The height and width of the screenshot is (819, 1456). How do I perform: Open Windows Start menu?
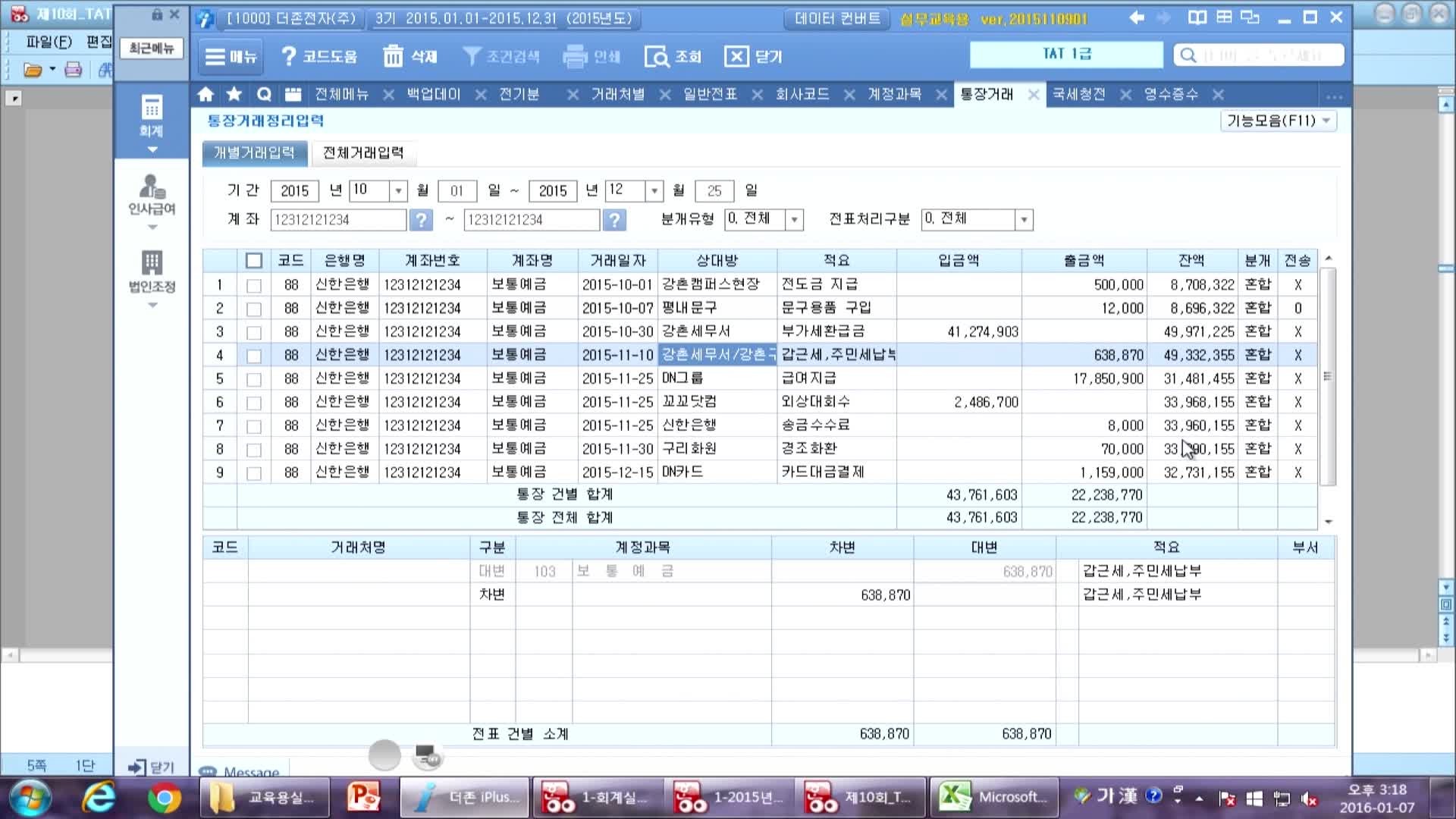tap(30, 798)
